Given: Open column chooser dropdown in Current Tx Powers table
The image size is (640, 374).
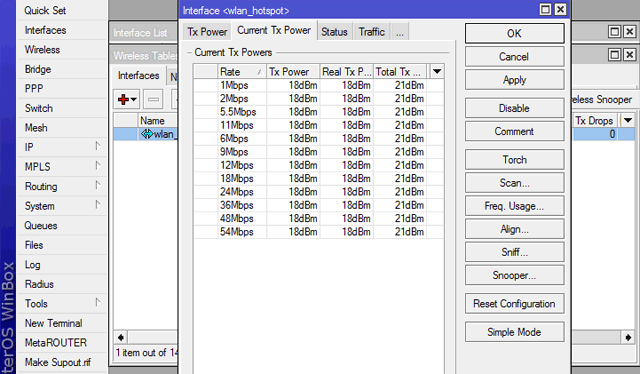Looking at the screenshot, I should coord(437,71).
